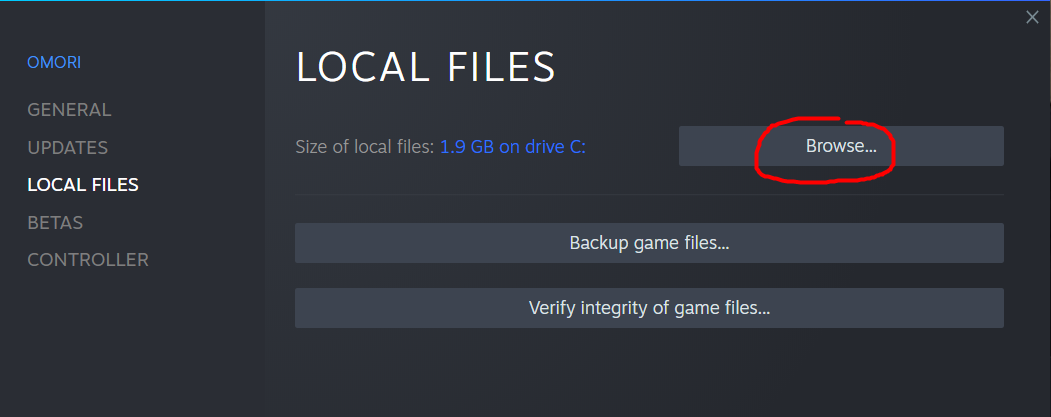The image size is (1051, 417).
Task: Switch to the UPDATES tab
Action: pos(67,148)
